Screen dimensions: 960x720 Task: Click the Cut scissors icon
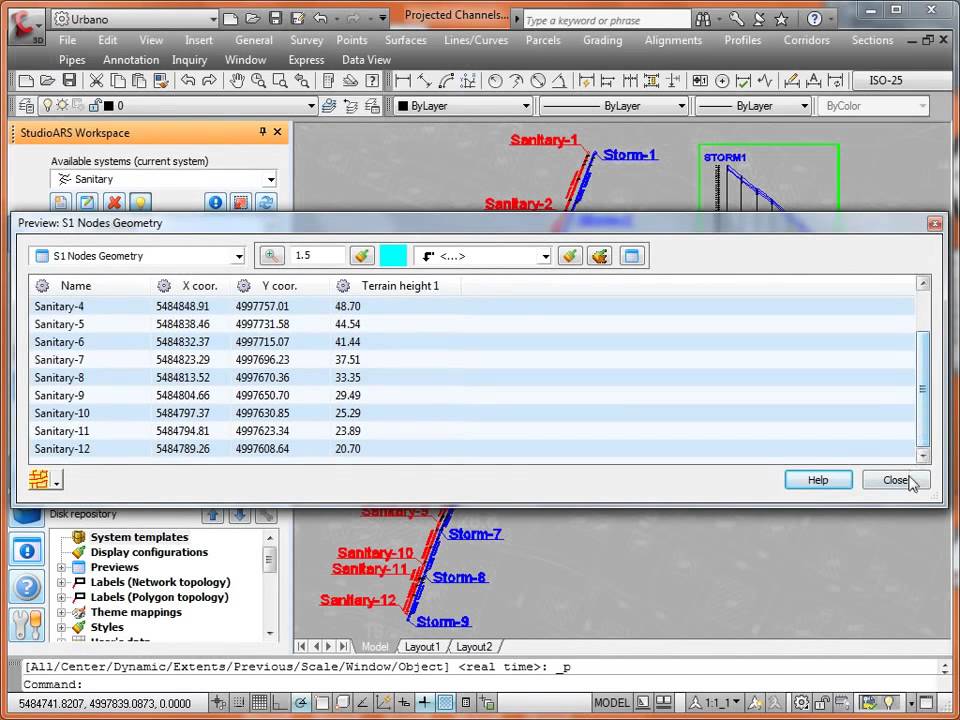(96, 80)
